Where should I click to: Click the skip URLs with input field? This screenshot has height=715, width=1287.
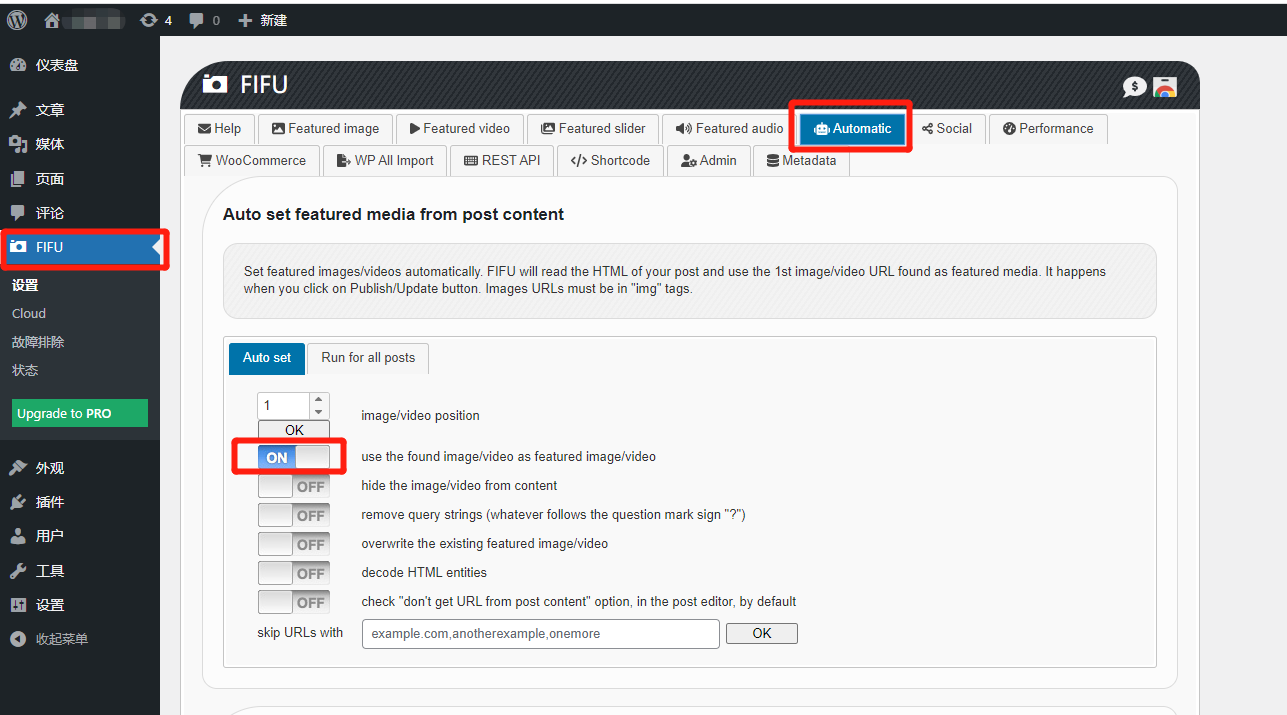click(x=541, y=634)
